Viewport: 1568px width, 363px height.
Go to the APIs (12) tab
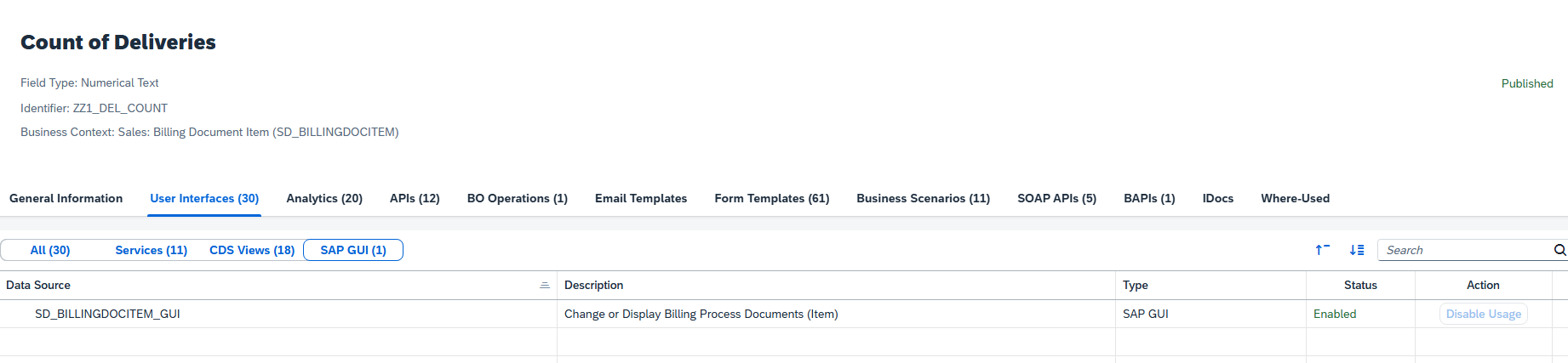pos(415,198)
